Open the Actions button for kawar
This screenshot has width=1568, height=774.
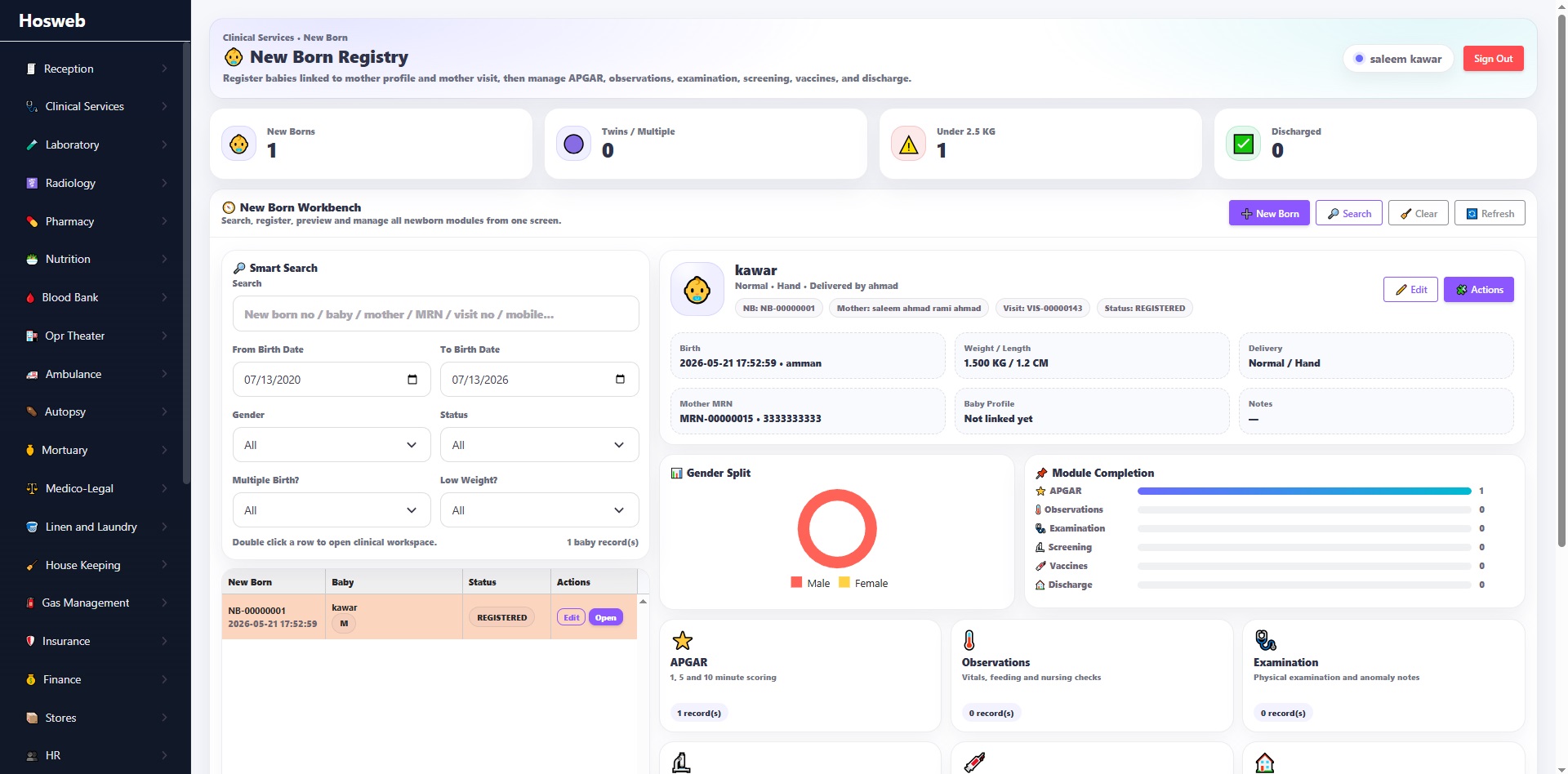[1478, 290]
